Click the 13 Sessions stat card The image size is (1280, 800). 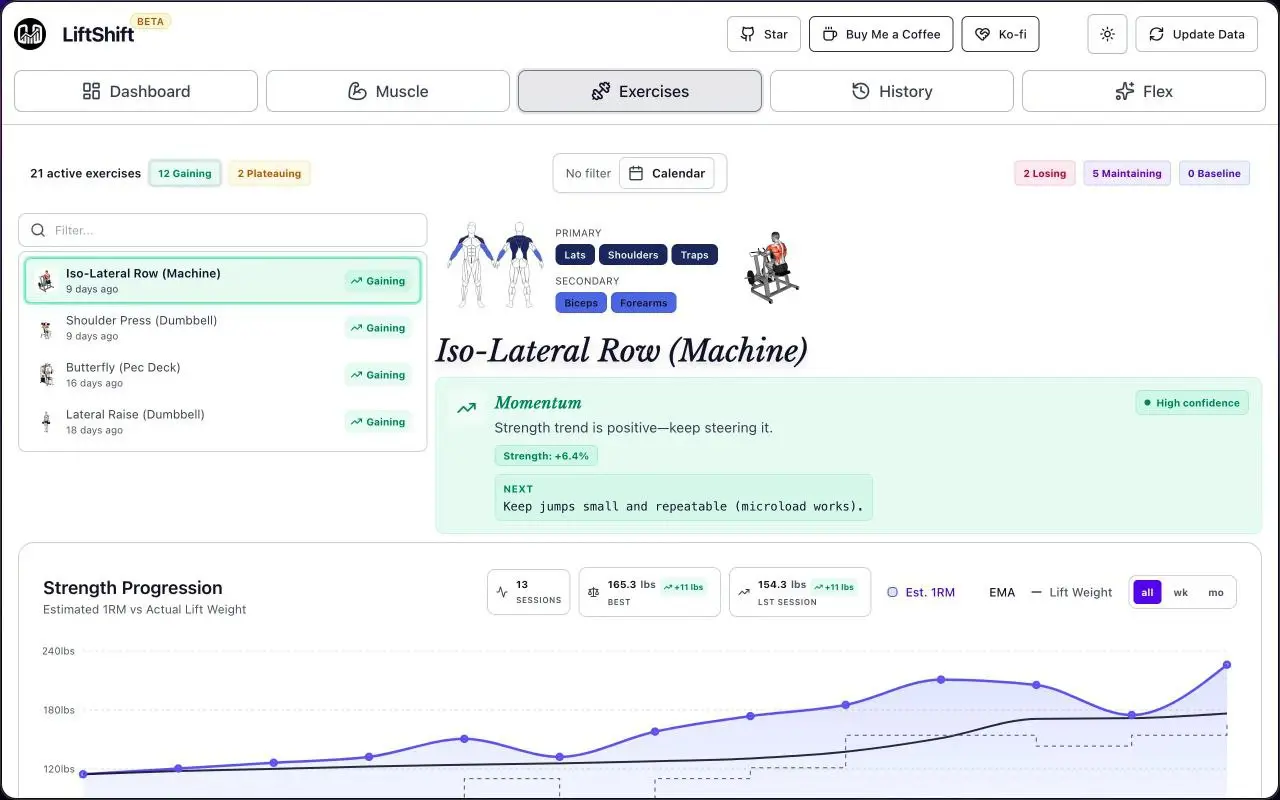pyautogui.click(x=529, y=592)
